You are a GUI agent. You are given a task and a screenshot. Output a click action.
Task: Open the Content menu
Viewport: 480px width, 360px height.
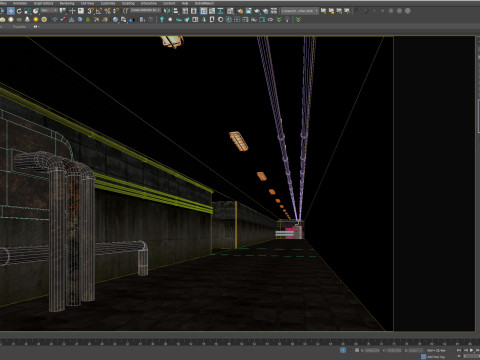pyautogui.click(x=169, y=3)
